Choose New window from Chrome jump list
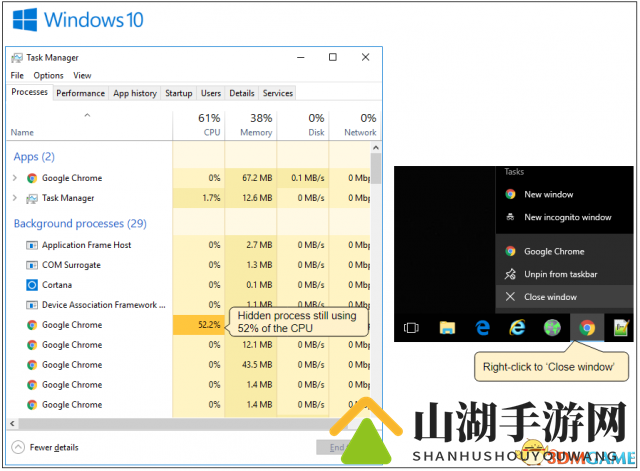Viewport: 640px width, 471px height. pos(564,194)
